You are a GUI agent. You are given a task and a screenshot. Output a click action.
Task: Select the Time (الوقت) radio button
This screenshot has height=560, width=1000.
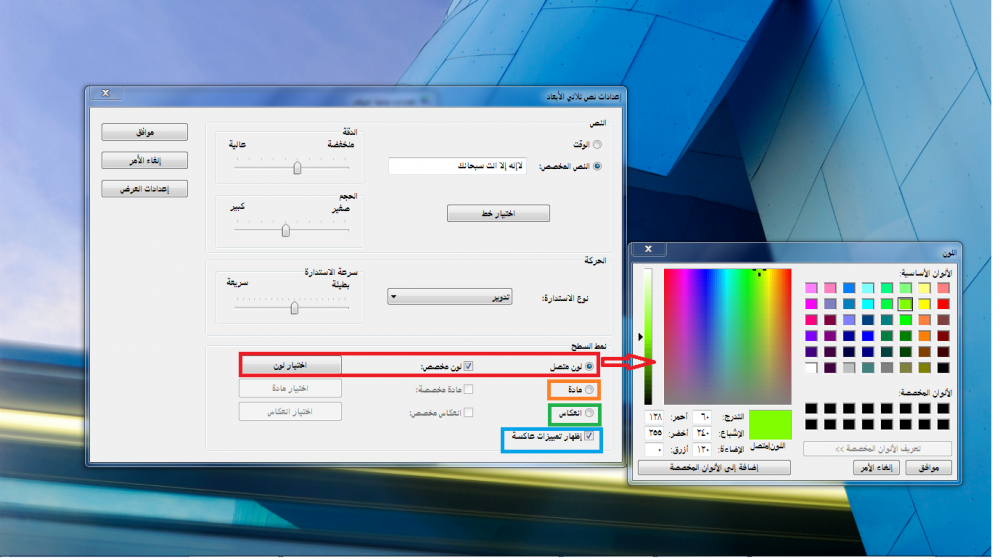tap(597, 146)
